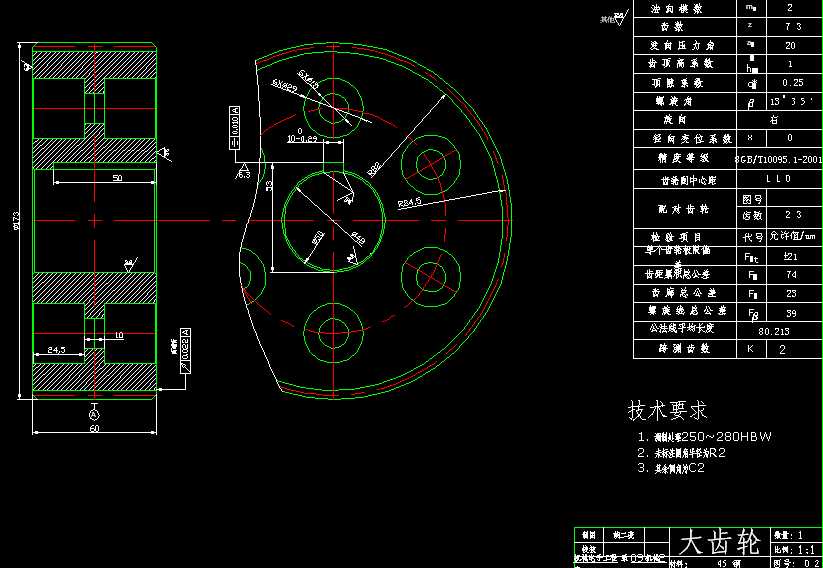Click the symmetry tolerance frame '0.010 A'
Image resolution: width=823 pixels, height=568 pixels.
pyautogui.click(x=235, y=128)
